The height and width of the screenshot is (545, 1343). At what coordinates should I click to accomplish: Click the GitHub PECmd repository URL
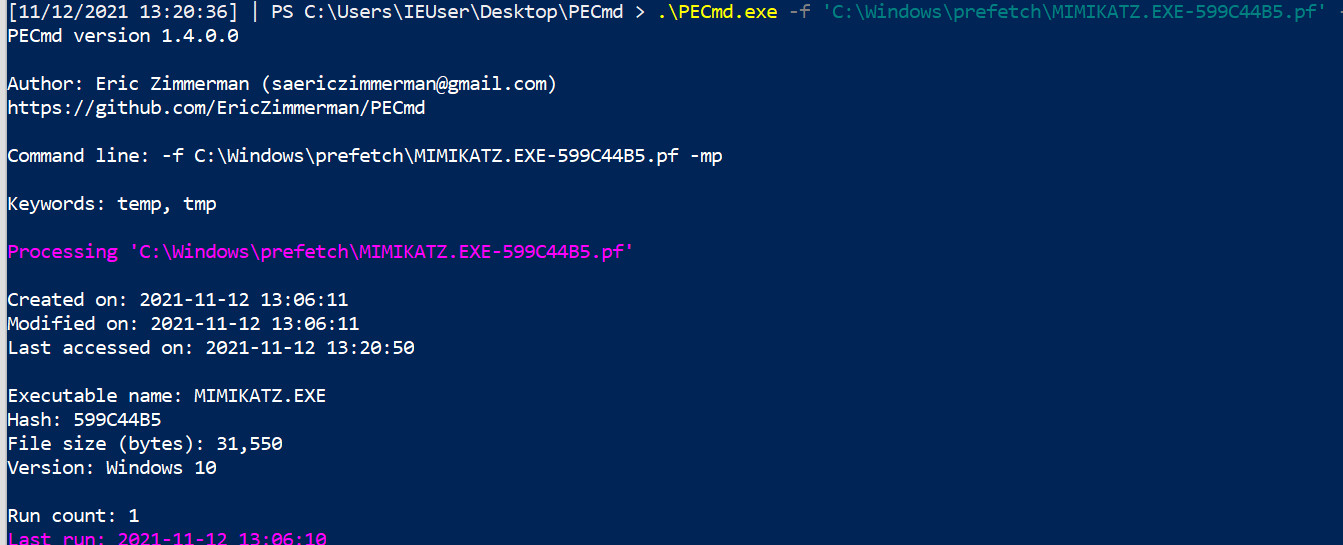[216, 108]
